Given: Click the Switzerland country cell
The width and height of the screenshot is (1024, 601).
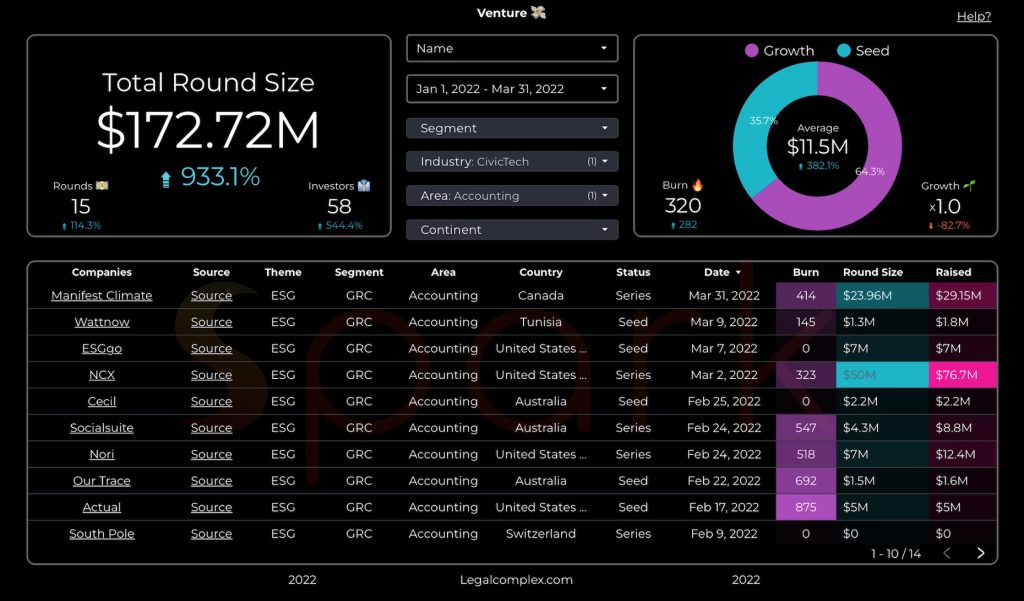Looking at the screenshot, I should 541,534.
